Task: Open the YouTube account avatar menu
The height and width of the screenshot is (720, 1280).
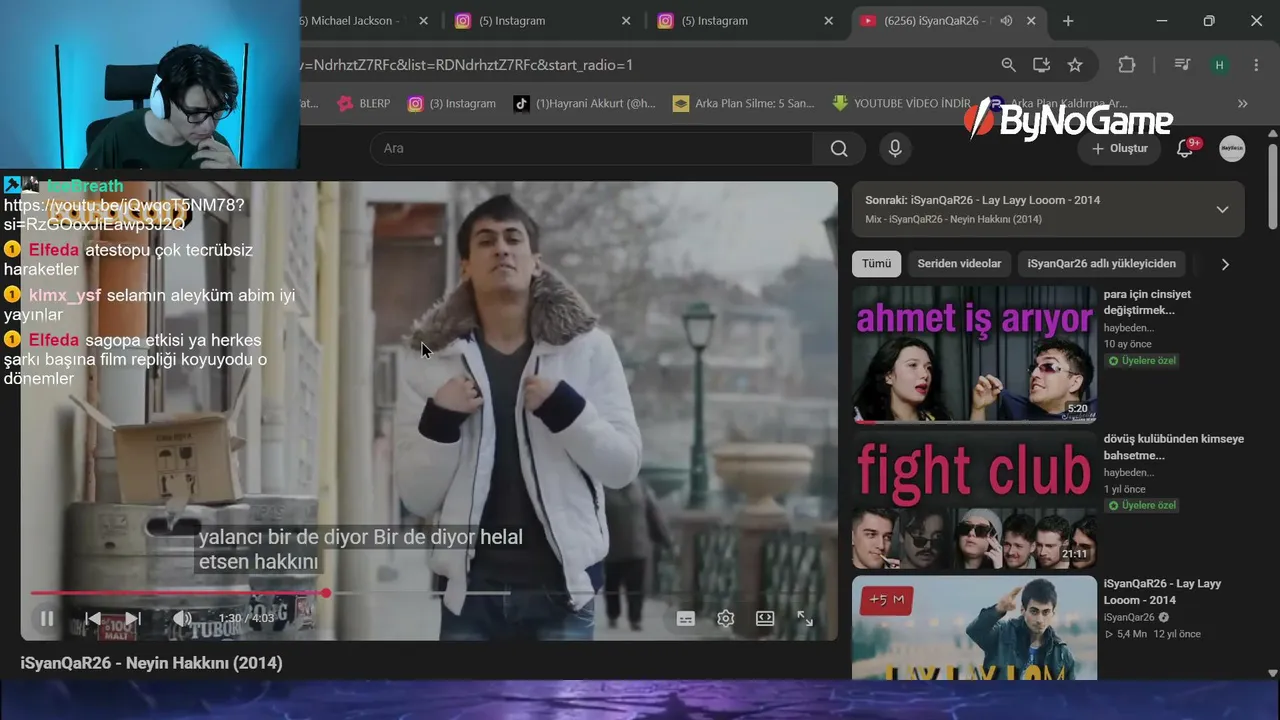Action: [1232, 148]
